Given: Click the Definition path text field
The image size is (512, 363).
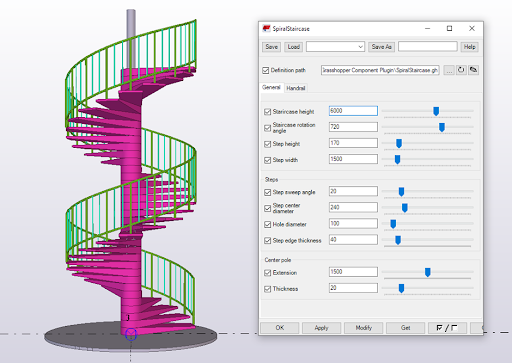Looking at the screenshot, I should (x=380, y=70).
